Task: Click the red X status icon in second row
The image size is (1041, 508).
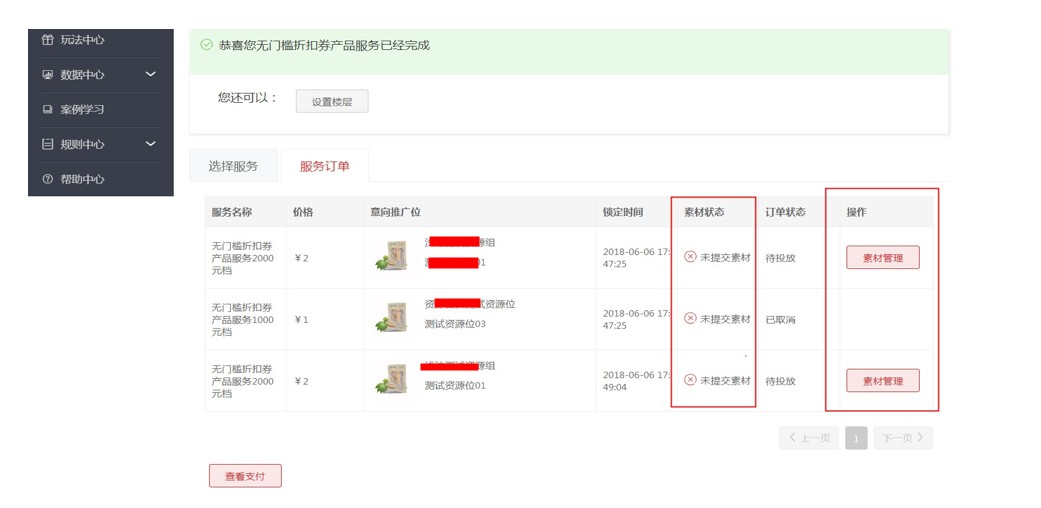Action: [690, 319]
